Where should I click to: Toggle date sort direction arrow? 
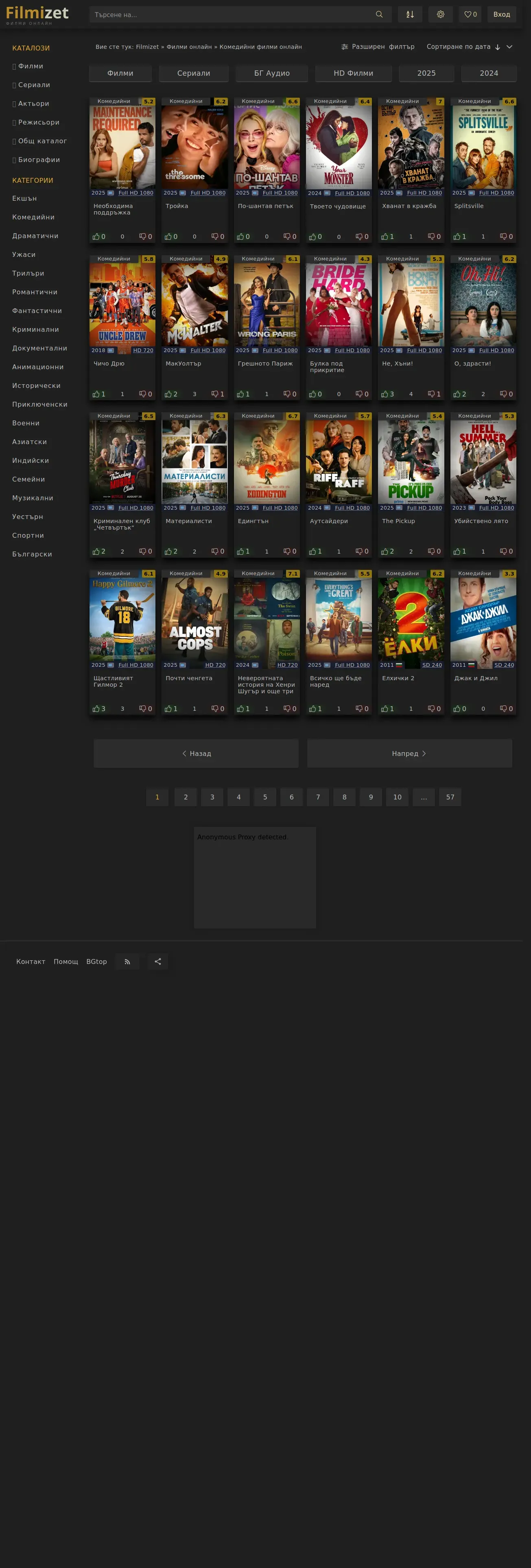(x=498, y=47)
